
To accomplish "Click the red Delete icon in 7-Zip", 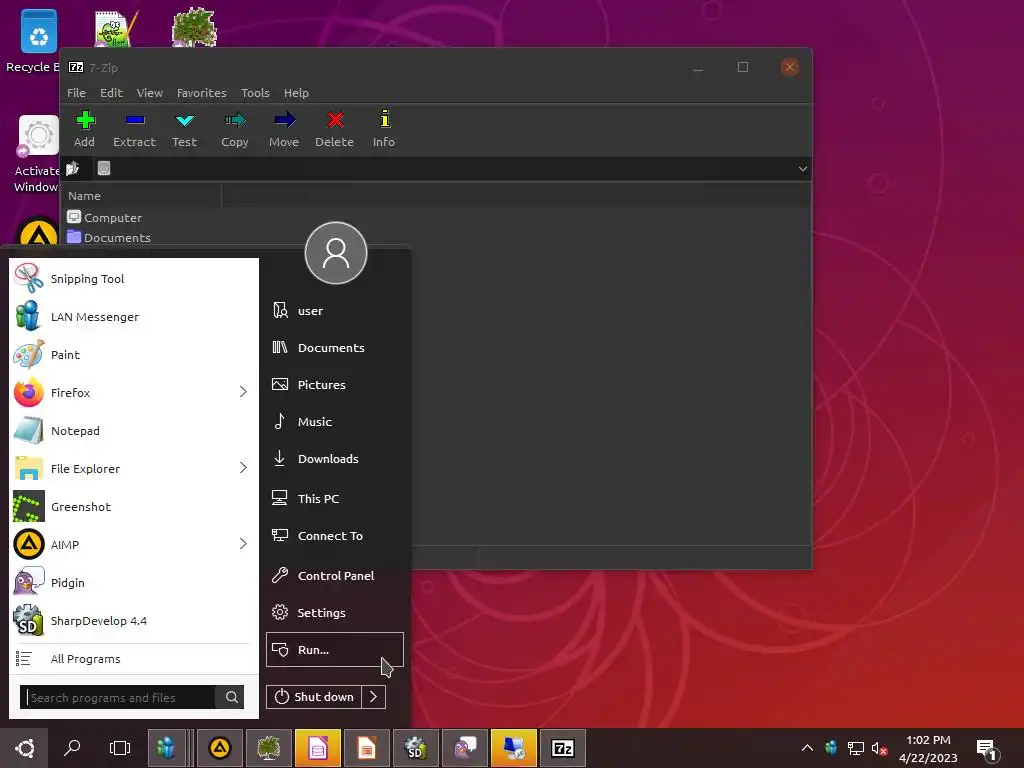I will 335,120.
